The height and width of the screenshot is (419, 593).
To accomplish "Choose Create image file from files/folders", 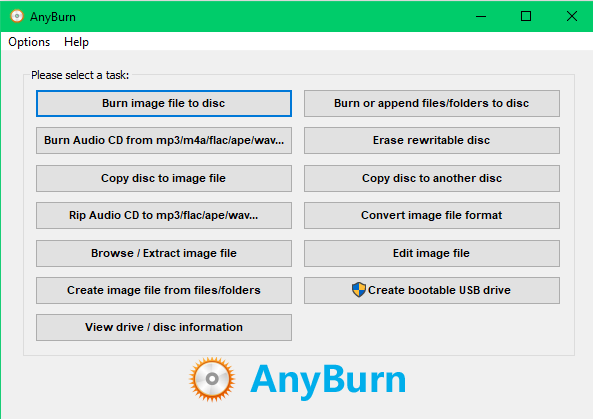I will (x=164, y=290).
